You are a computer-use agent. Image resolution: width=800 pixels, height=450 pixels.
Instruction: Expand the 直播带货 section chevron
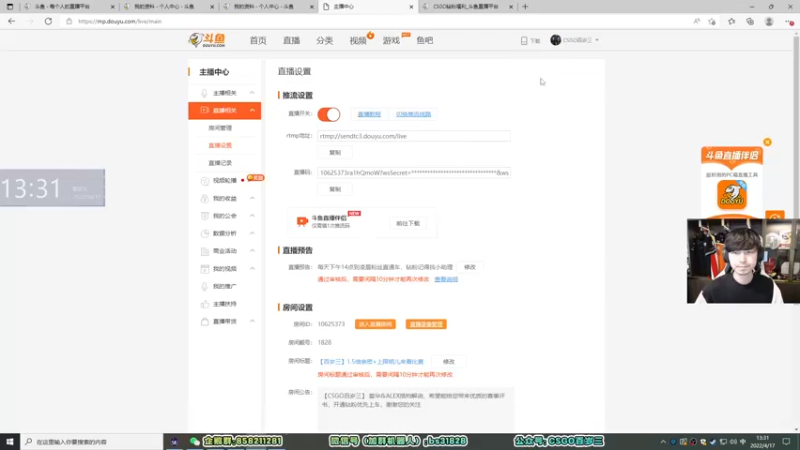pyautogui.click(x=252, y=321)
